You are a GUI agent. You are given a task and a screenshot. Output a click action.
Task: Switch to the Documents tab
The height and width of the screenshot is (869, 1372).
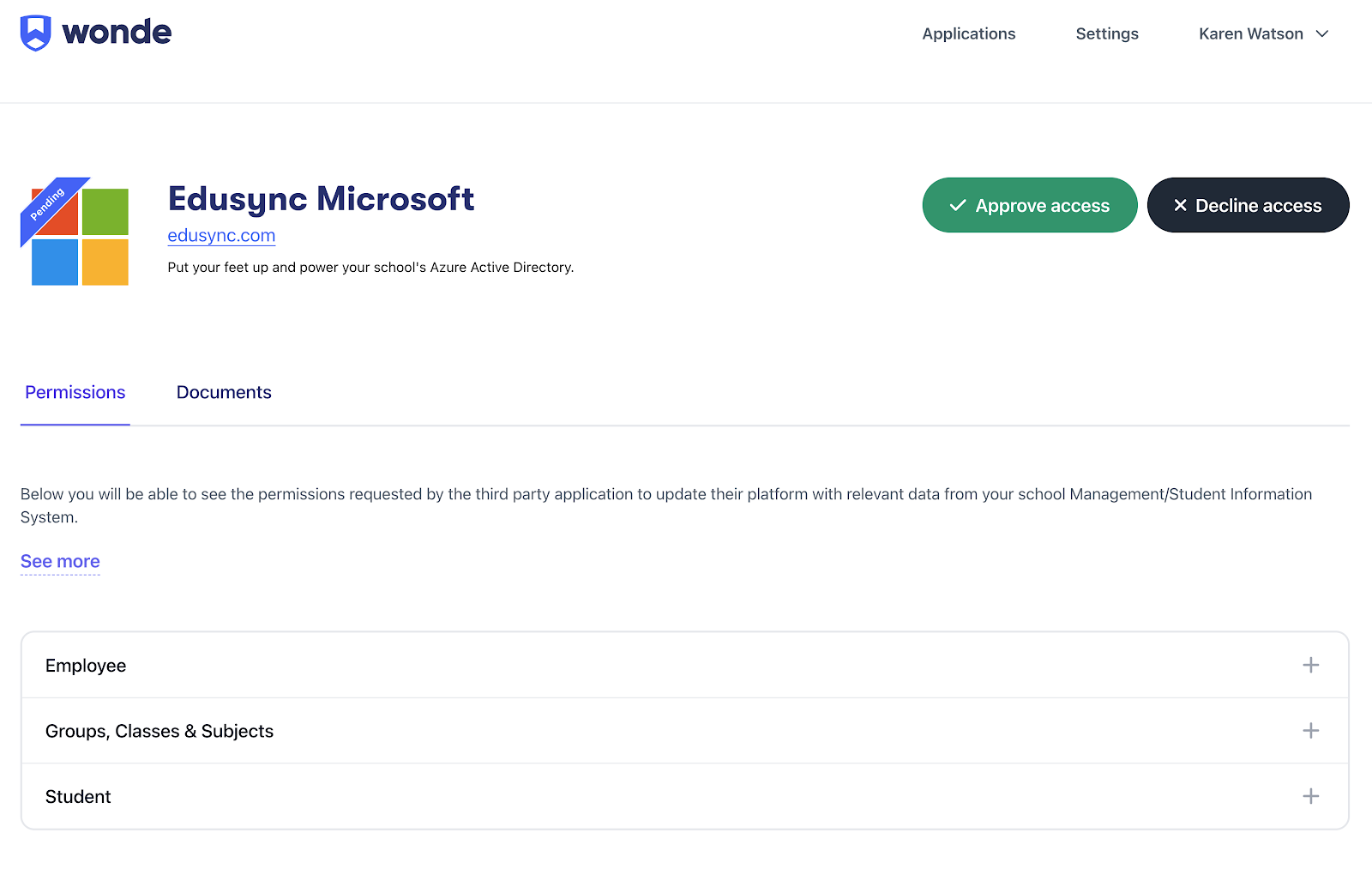click(224, 392)
